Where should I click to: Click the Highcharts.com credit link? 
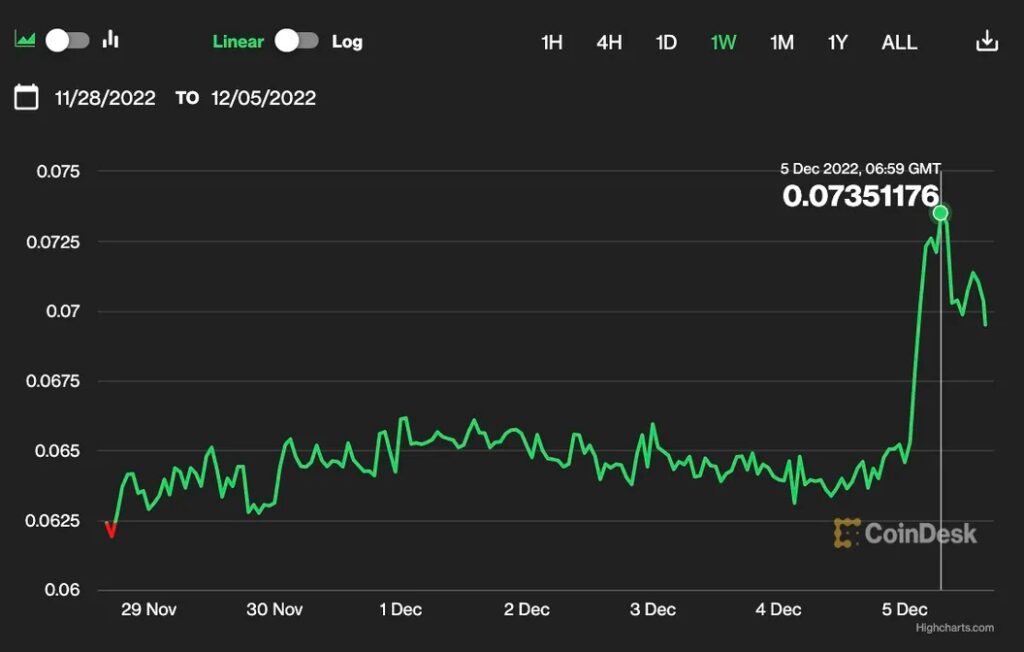point(954,628)
